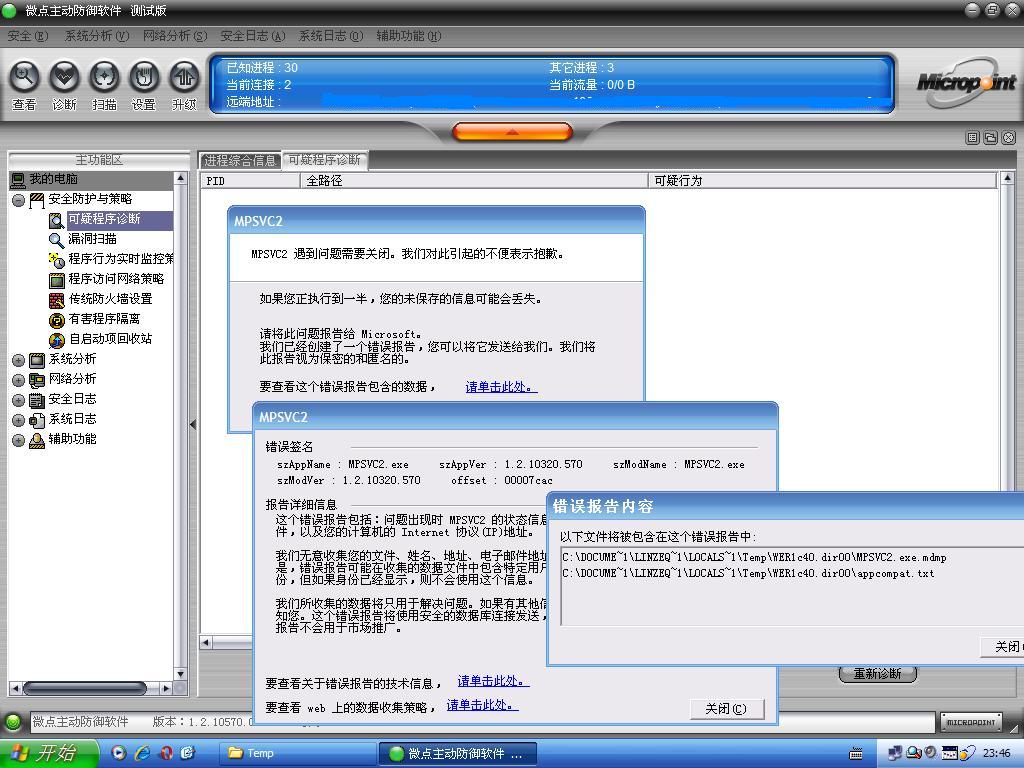The image size is (1024, 768).
Task: Click 请单击此处 link for web data policy
Action: click(x=482, y=705)
